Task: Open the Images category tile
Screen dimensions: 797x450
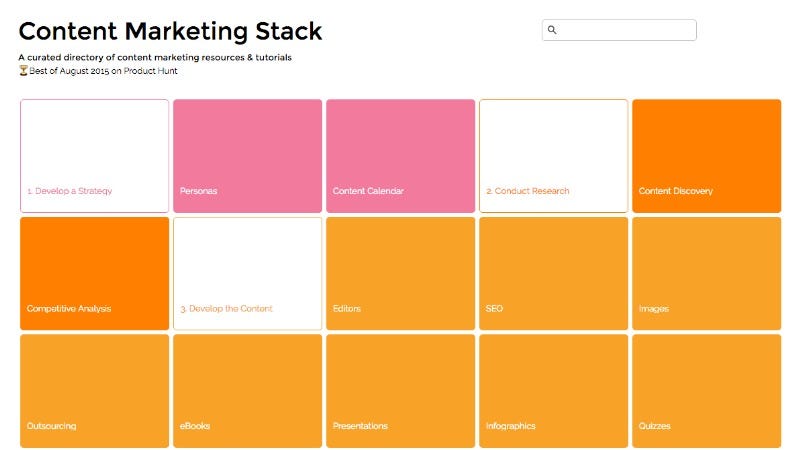Action: [706, 273]
